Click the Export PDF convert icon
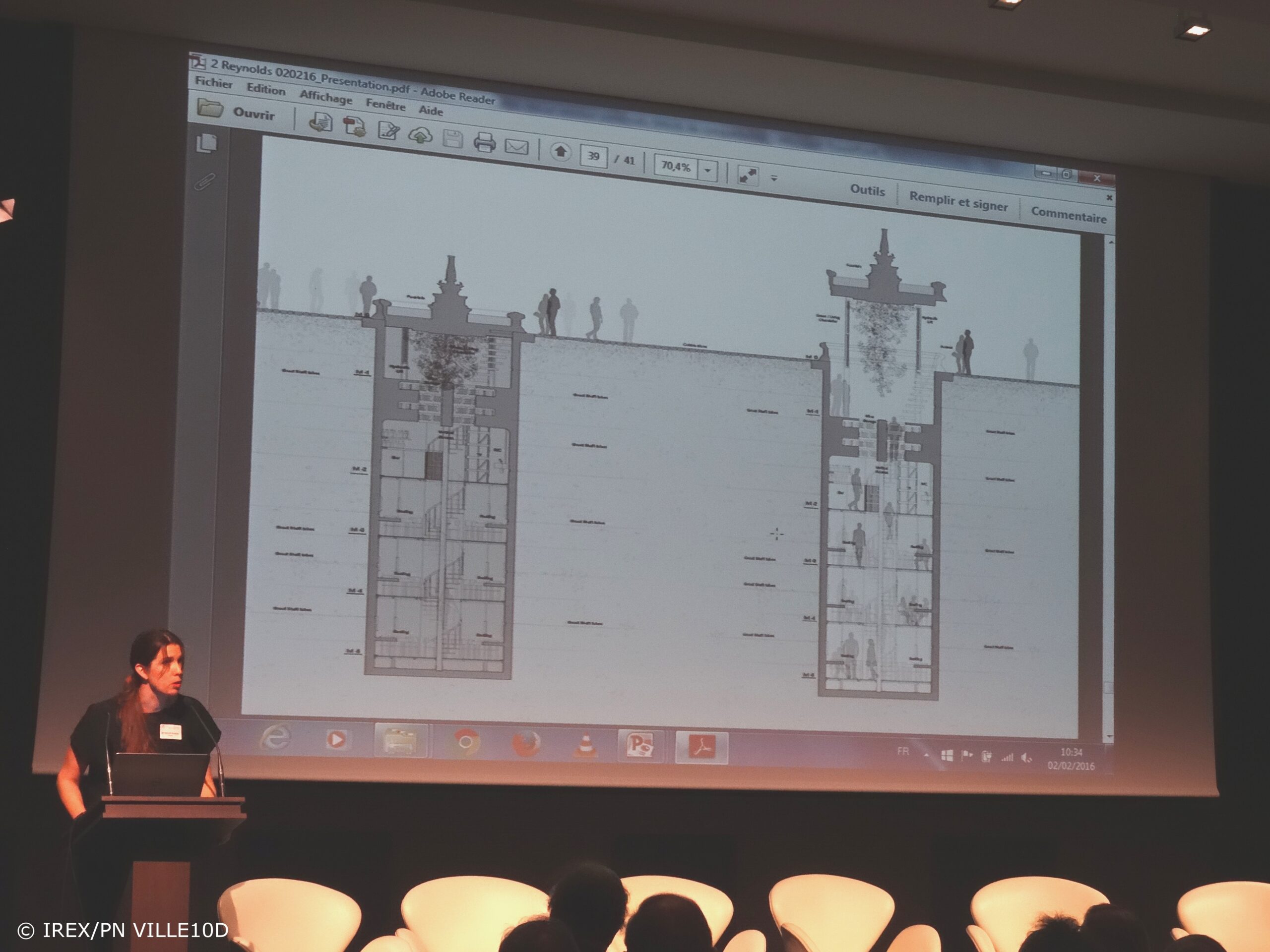This screenshot has height=952, width=1270. 354,126
